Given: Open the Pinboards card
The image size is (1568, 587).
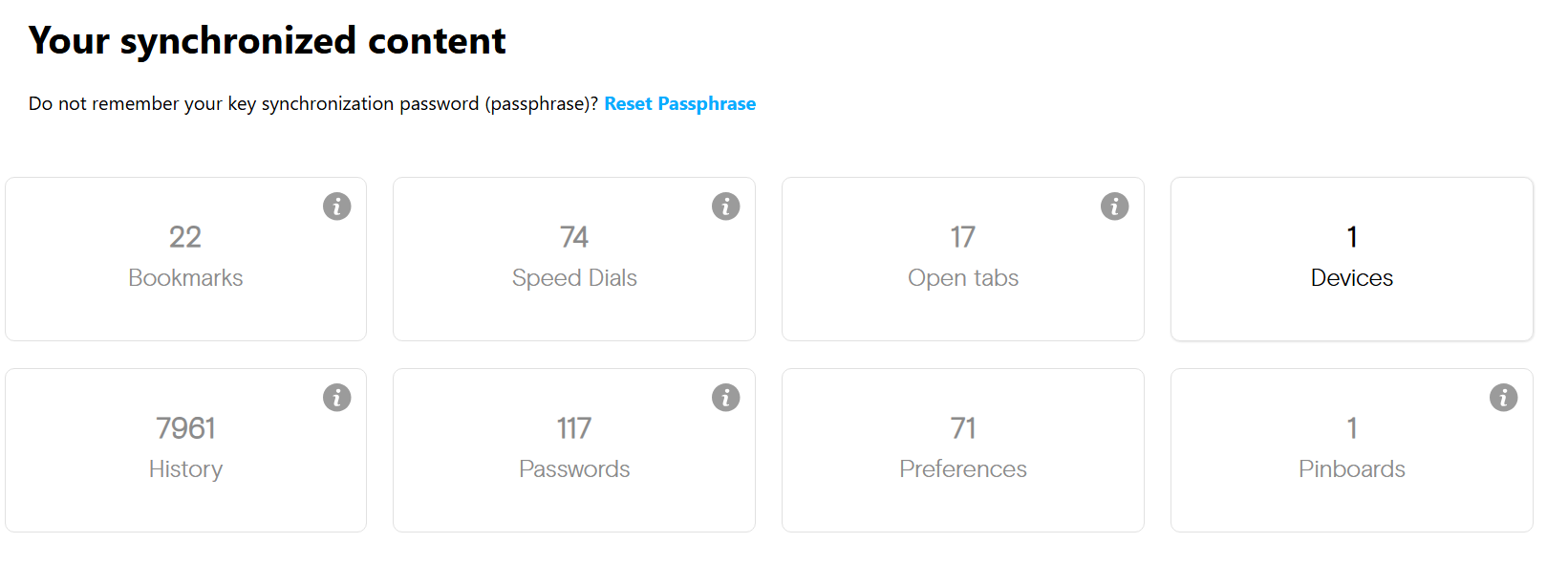Looking at the screenshot, I should coord(1351,450).
